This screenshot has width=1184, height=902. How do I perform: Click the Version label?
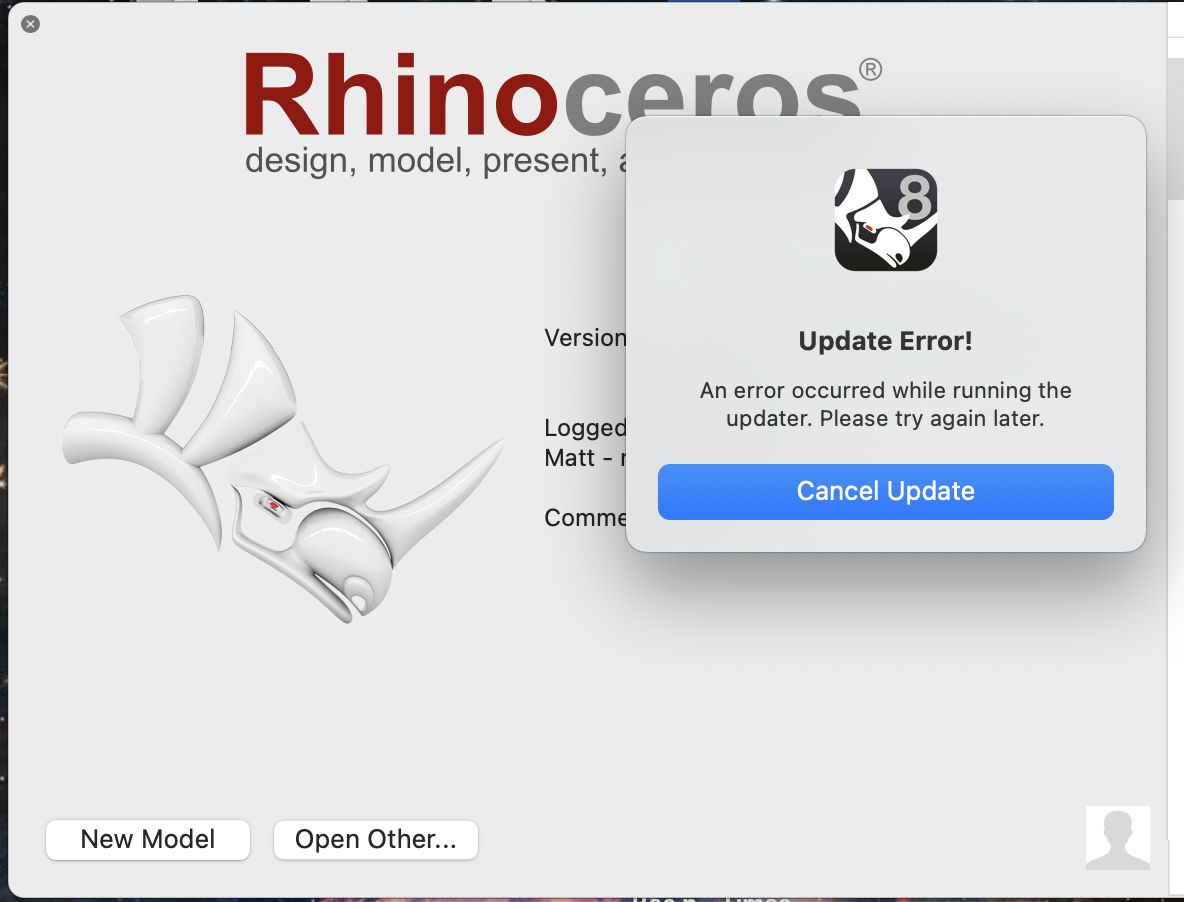pyautogui.click(x=585, y=337)
